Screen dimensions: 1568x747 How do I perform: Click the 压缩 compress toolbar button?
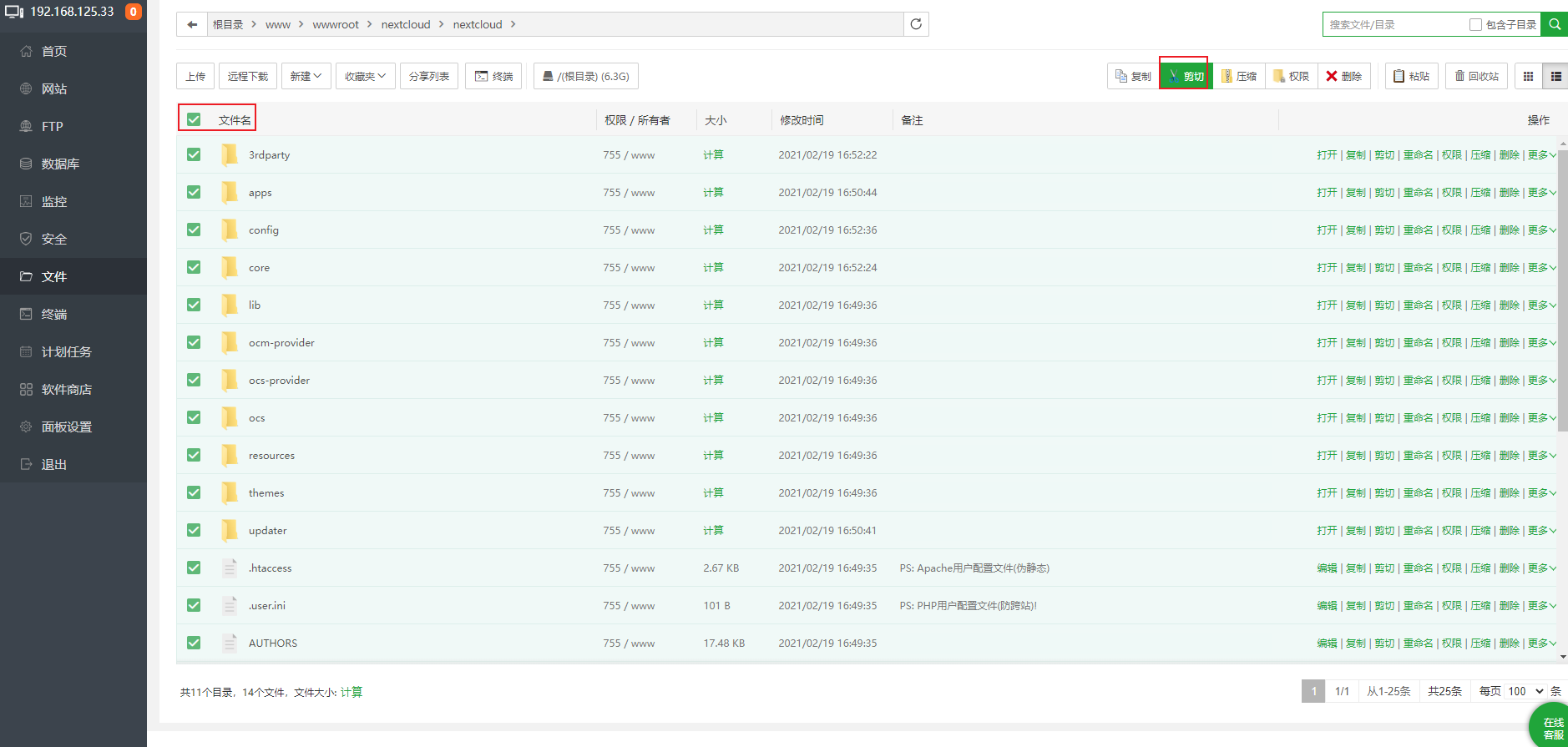(1239, 76)
